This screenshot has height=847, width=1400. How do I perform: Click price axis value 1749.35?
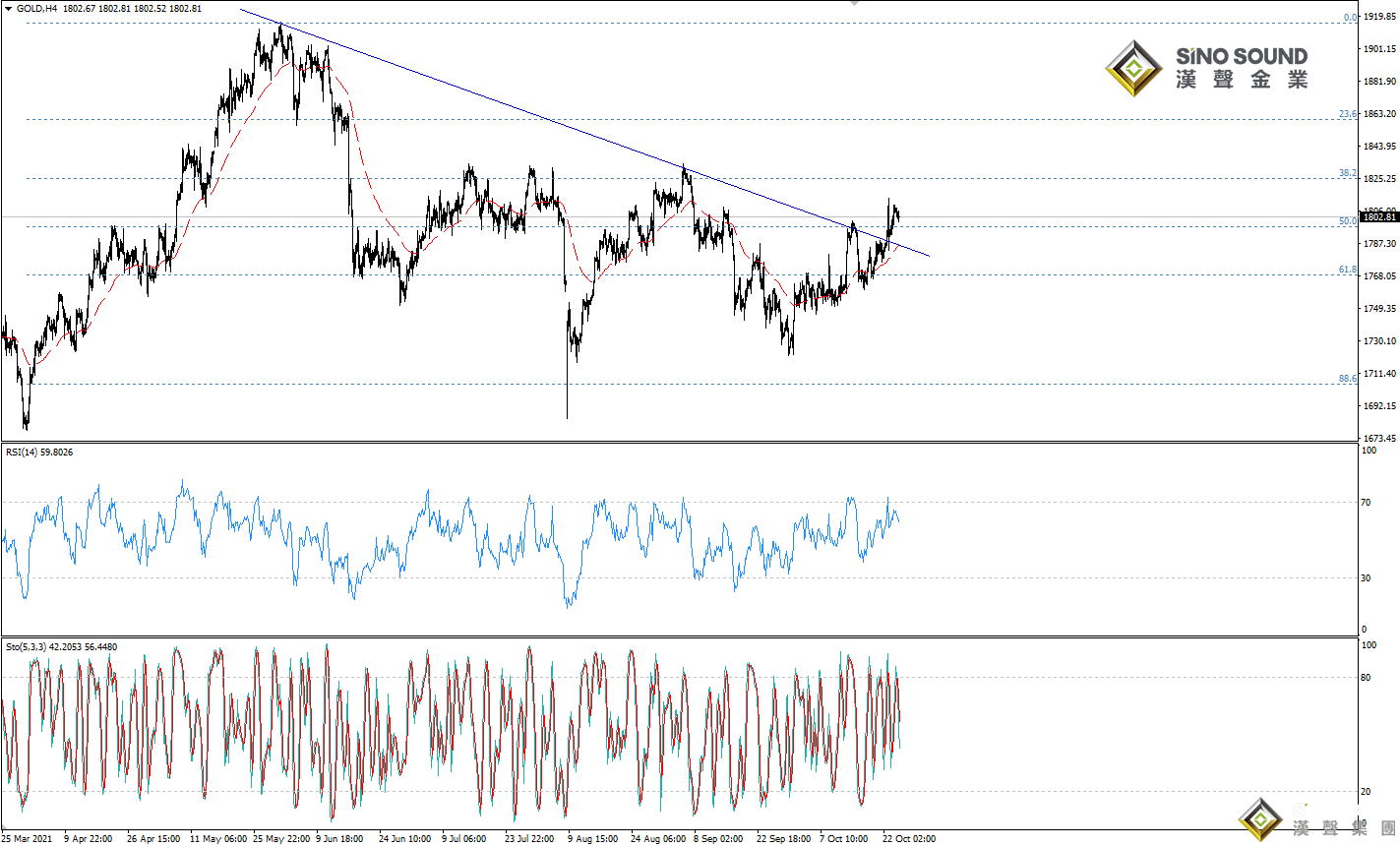coord(1379,309)
